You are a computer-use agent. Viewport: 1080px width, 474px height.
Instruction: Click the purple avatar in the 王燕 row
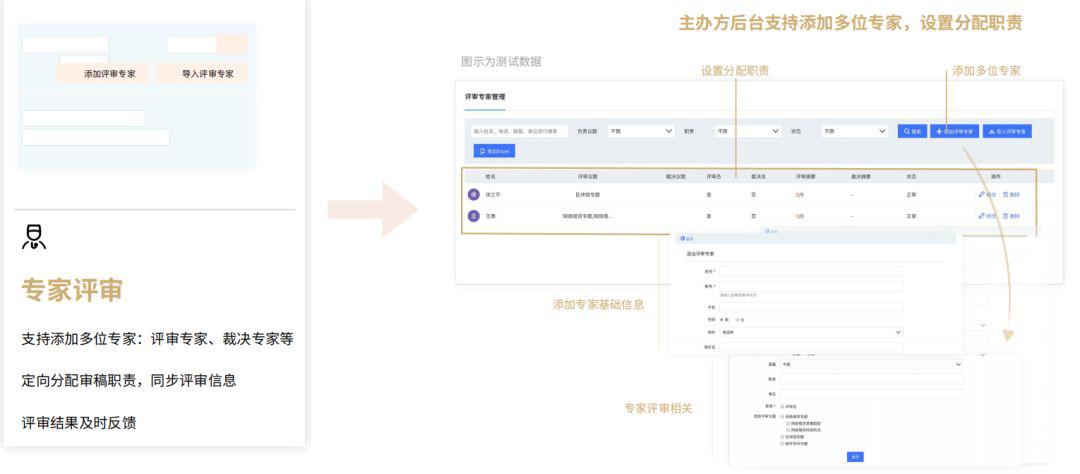(473, 216)
